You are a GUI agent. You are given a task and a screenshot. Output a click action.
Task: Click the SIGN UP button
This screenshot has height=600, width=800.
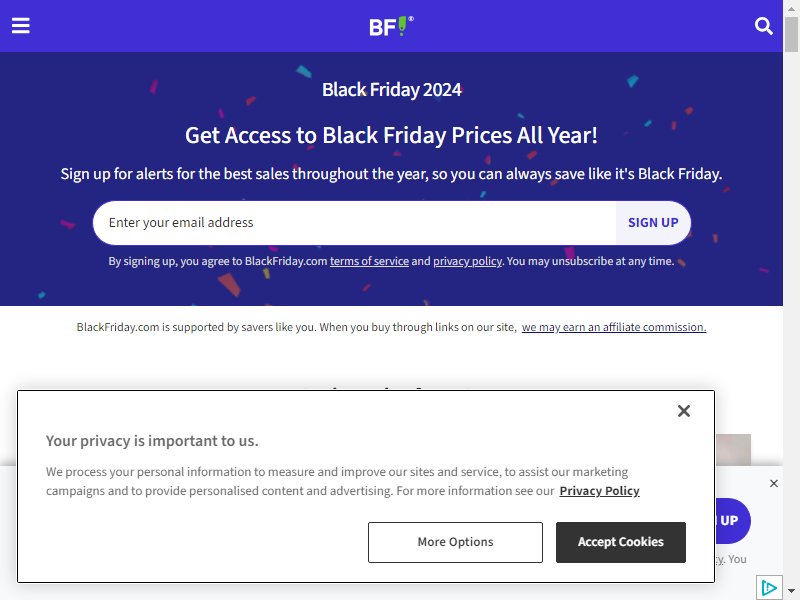(x=653, y=222)
